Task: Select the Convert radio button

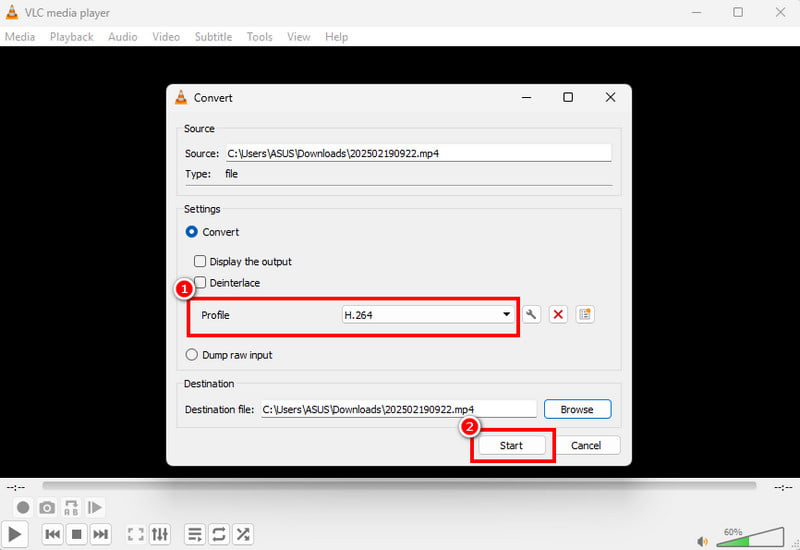Action: pos(191,232)
